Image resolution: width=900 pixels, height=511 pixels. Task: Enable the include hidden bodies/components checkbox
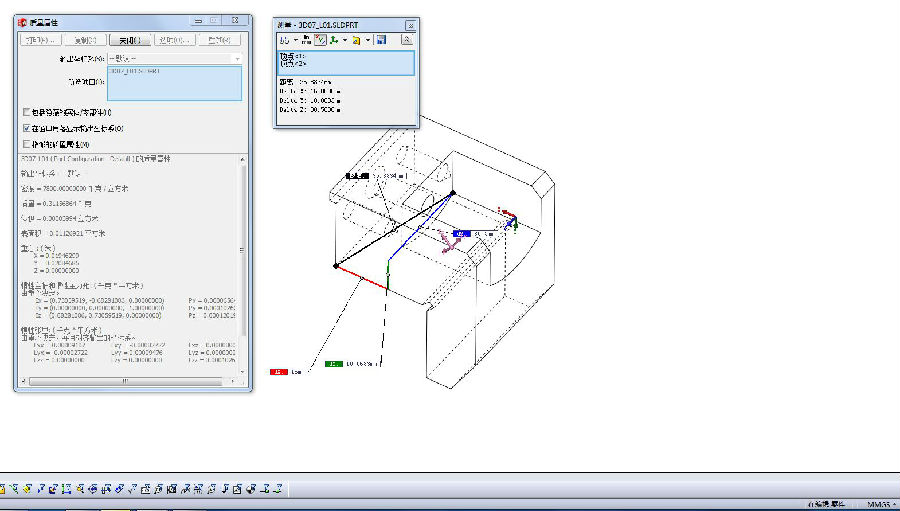point(26,112)
